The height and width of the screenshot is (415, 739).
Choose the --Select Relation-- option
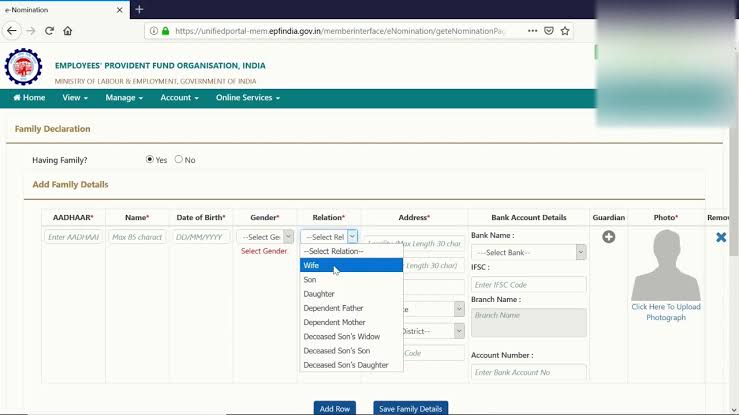click(352, 251)
